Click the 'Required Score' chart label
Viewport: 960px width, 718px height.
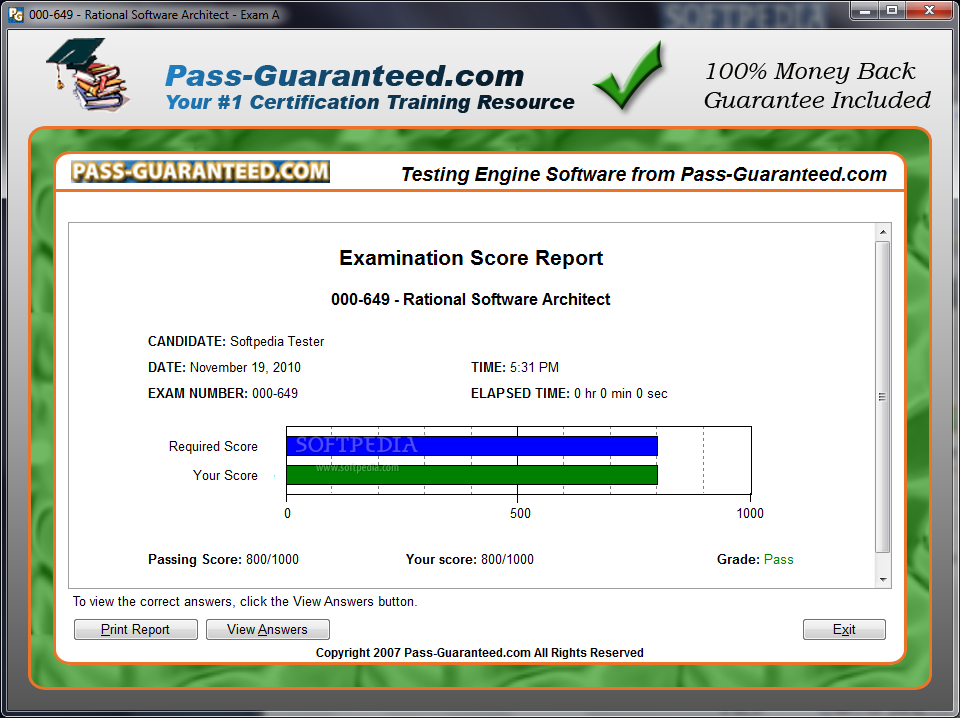point(213,446)
